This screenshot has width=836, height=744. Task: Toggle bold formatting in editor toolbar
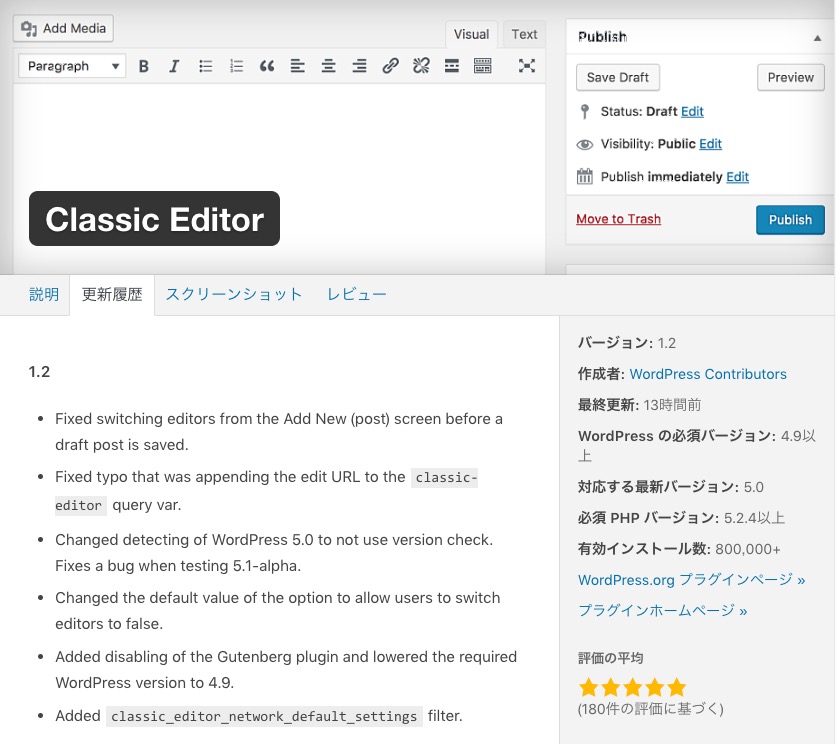click(x=143, y=66)
